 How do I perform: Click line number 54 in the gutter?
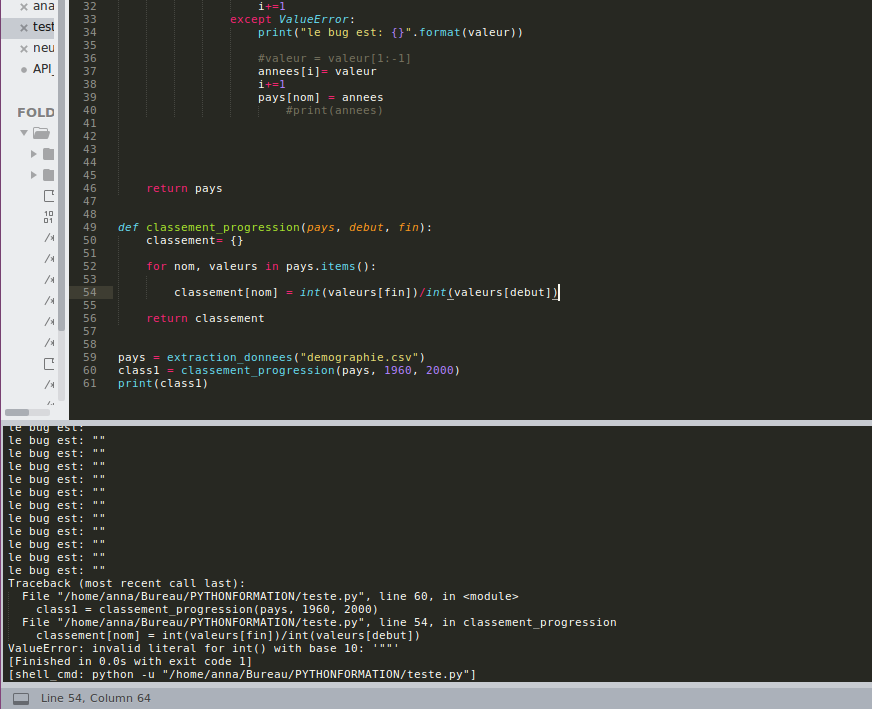(x=90, y=292)
